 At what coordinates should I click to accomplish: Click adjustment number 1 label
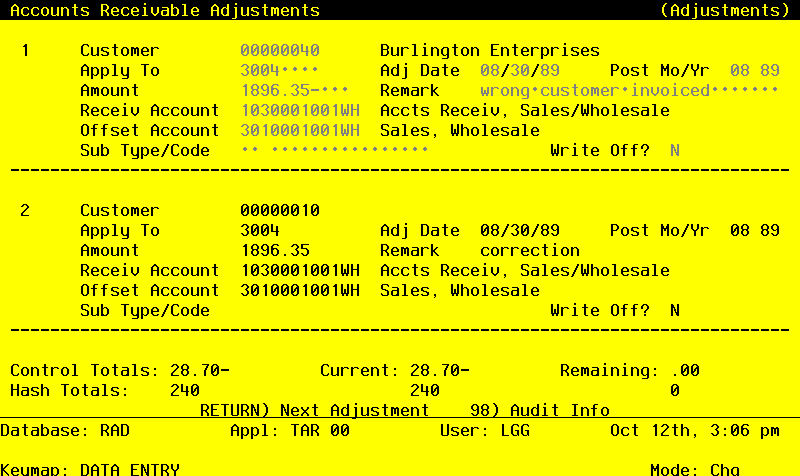pos(25,51)
